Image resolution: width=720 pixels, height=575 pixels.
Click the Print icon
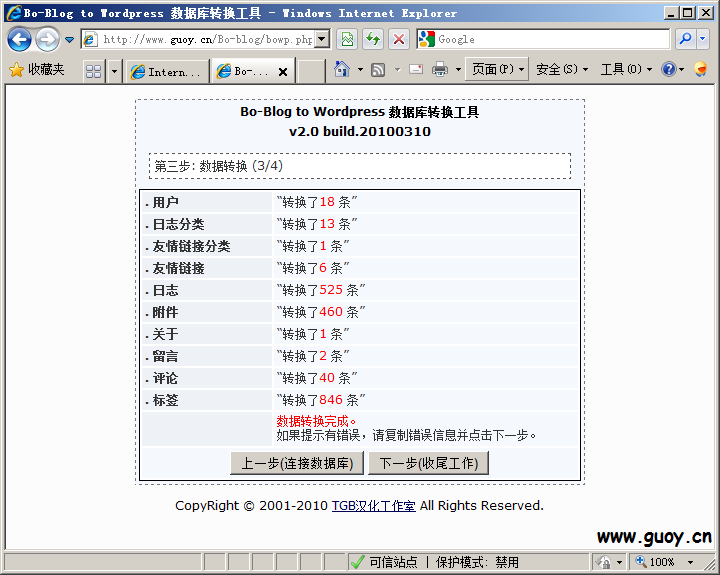[x=440, y=69]
